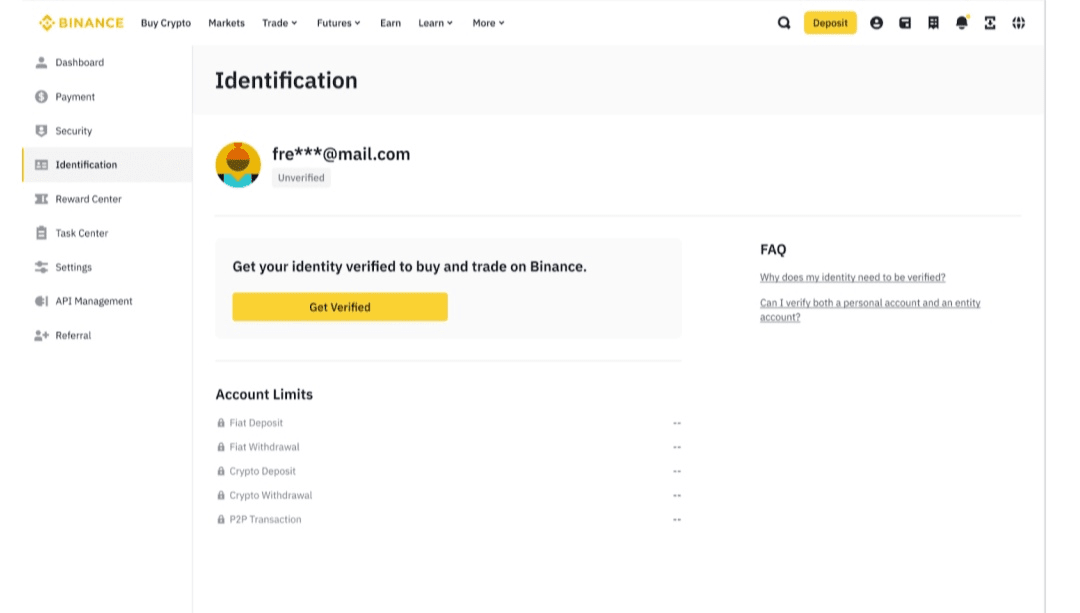Open 'Why does my identity need to be verified?' link
This screenshot has height=613, width=1080.
(852, 278)
